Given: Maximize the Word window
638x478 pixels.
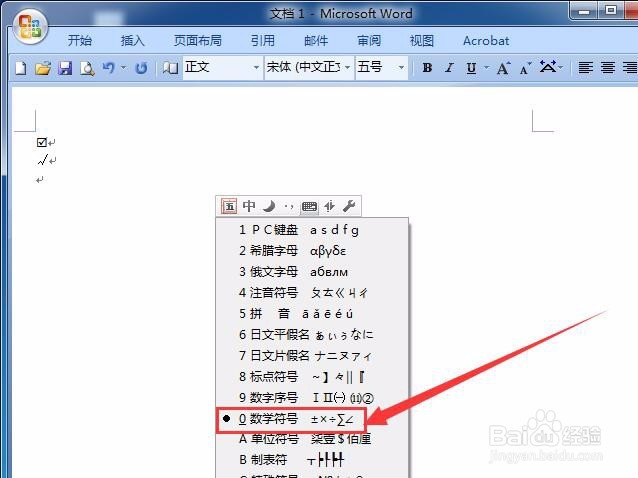Looking at the screenshot, I should coord(610,10).
